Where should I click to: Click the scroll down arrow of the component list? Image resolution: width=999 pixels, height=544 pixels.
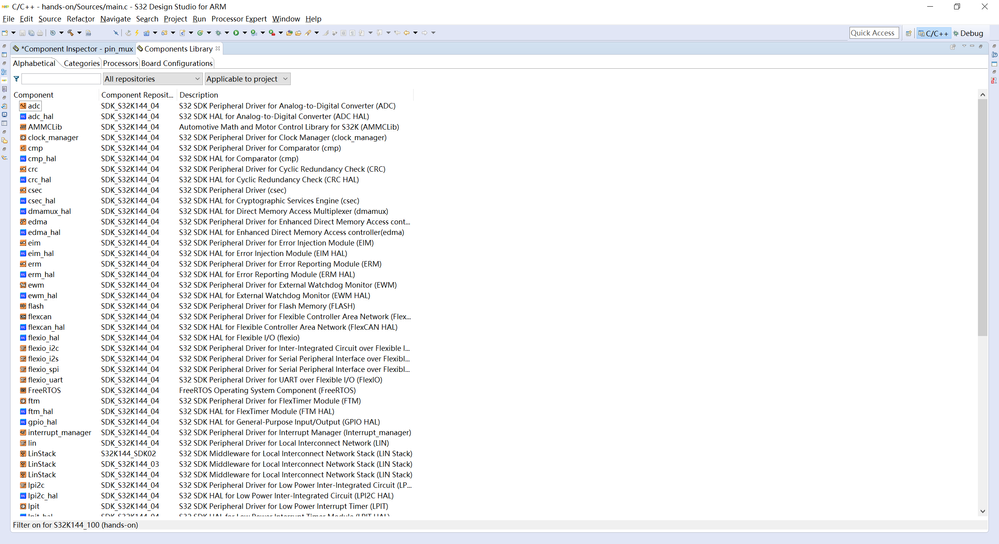click(x=982, y=511)
